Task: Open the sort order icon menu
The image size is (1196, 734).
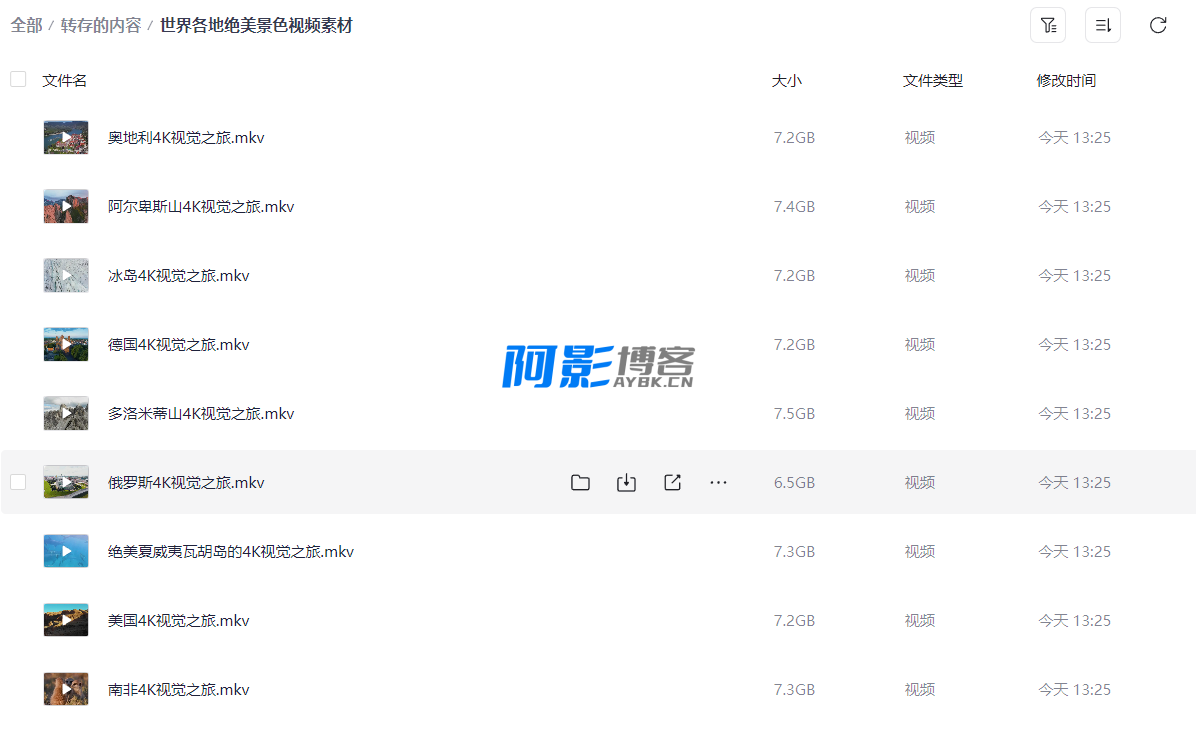Action: pyautogui.click(x=1102, y=26)
